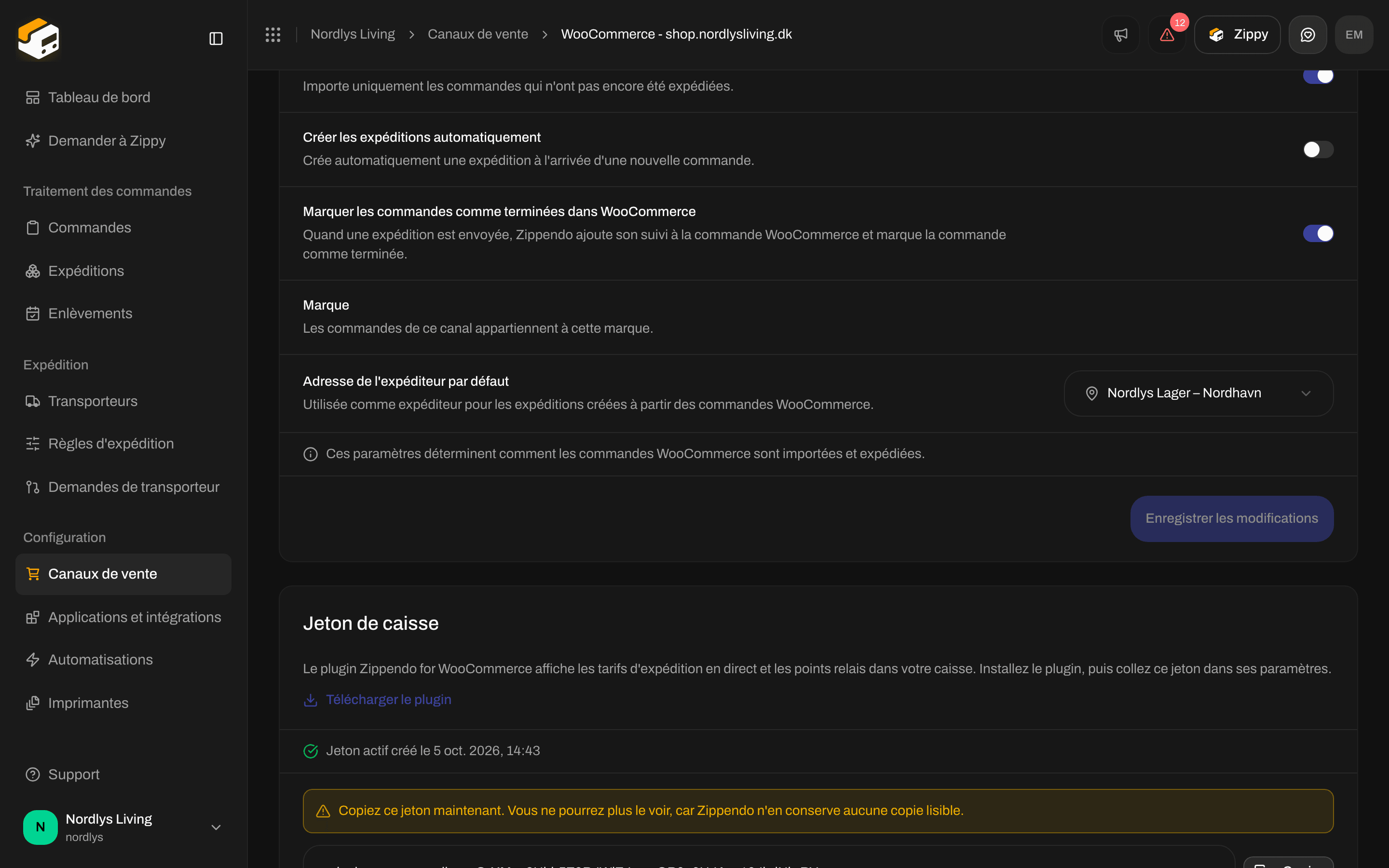Screen dimensions: 1389x868
Task: Click the Jeton de caisse heading
Action: (371, 624)
